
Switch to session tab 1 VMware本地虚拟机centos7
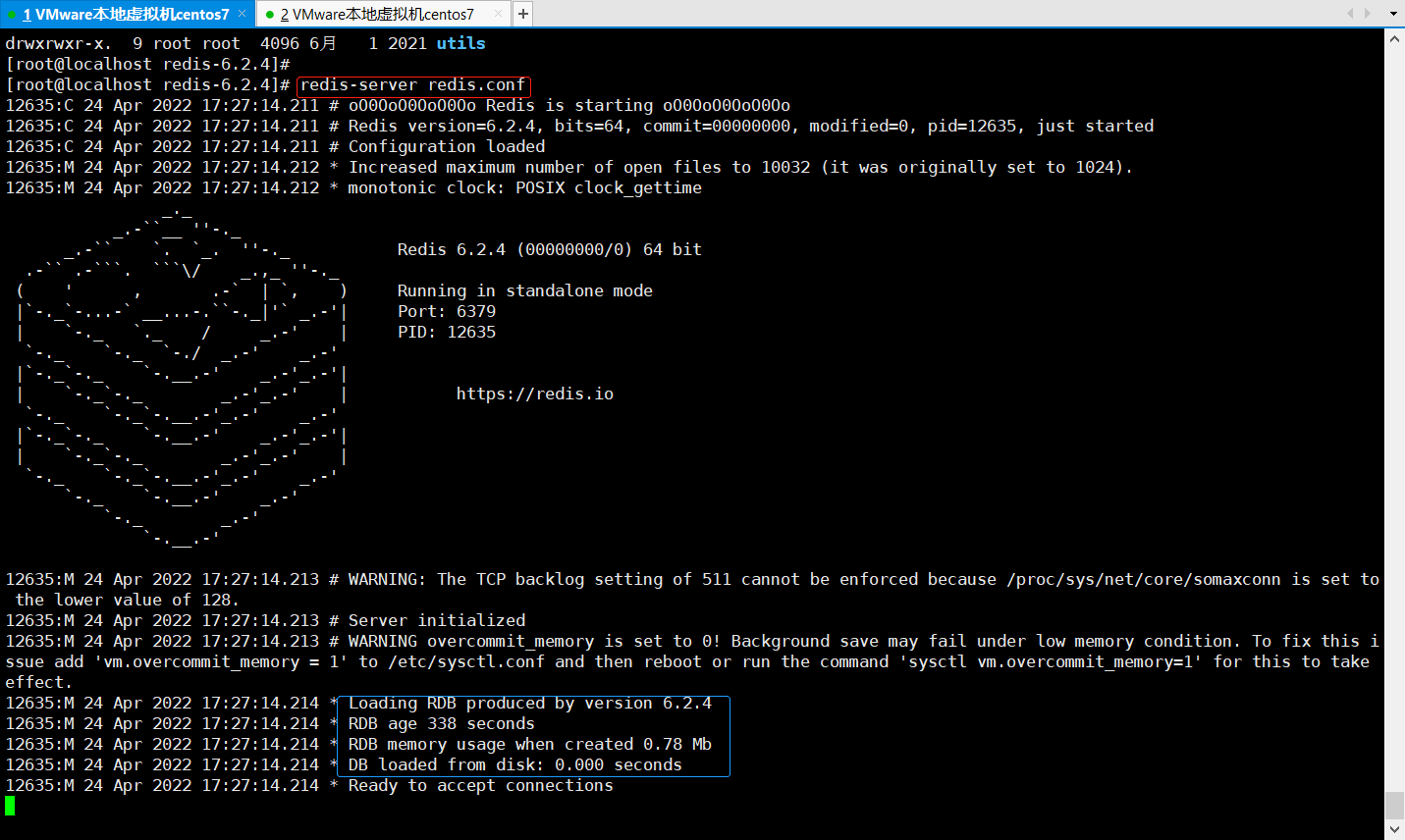pyautogui.click(x=126, y=14)
